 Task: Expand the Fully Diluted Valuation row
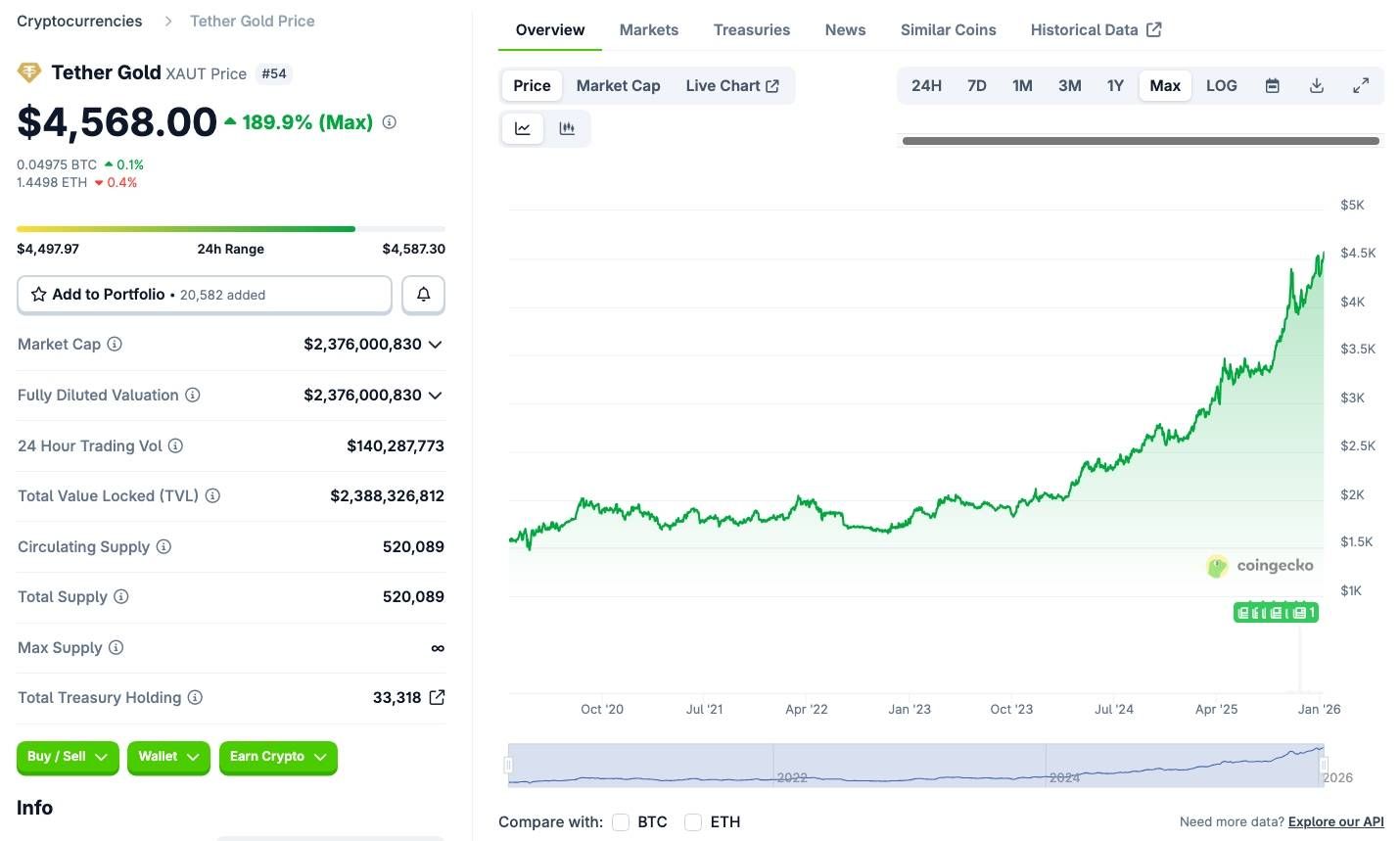[x=435, y=395]
